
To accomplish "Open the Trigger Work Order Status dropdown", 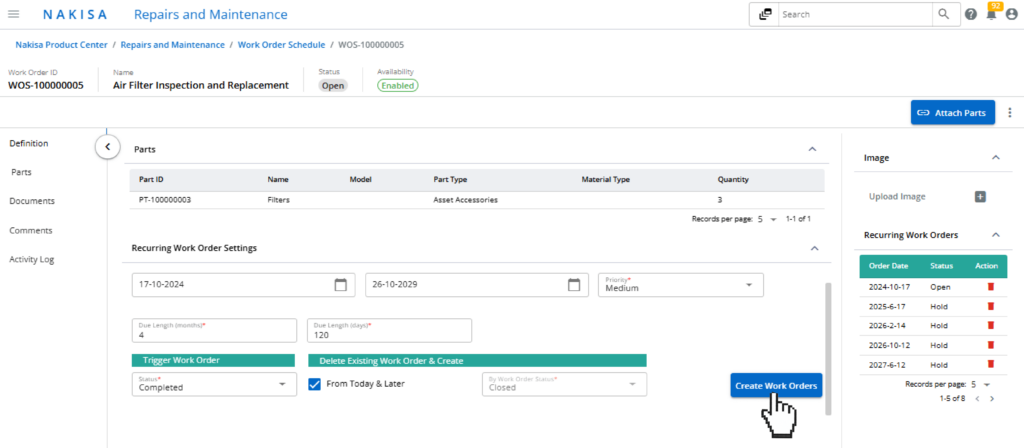I will (281, 384).
